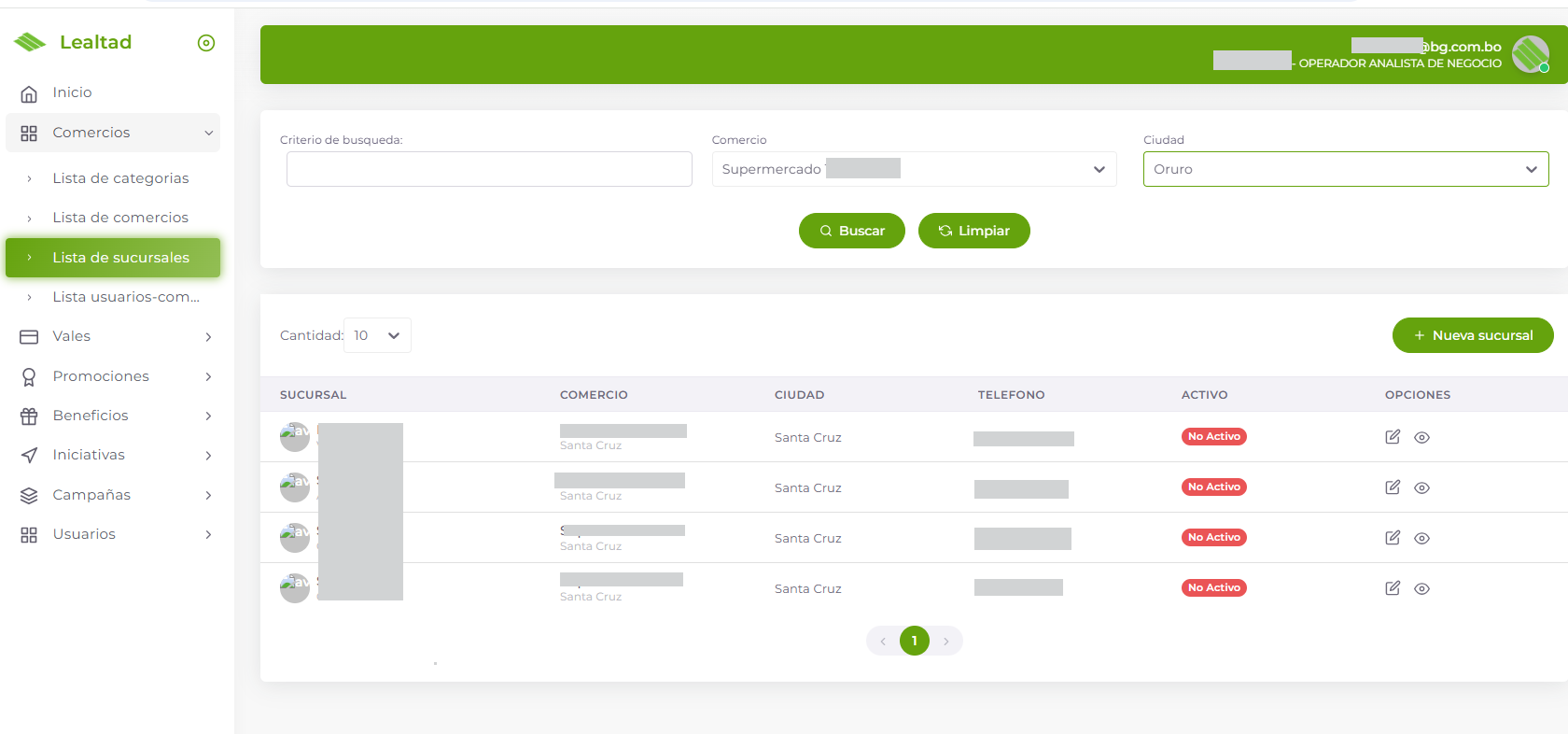Click No Activo badge in first row
Screen dimensions: 1568x734
coord(1214,436)
